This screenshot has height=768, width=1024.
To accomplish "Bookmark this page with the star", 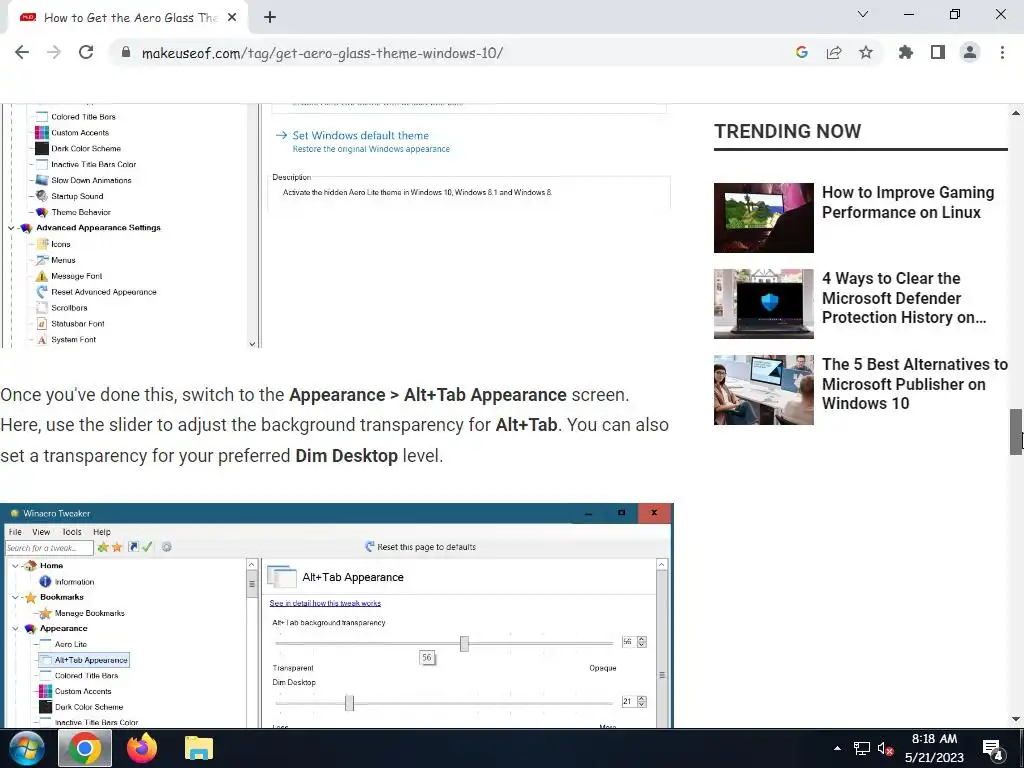I will 865,52.
